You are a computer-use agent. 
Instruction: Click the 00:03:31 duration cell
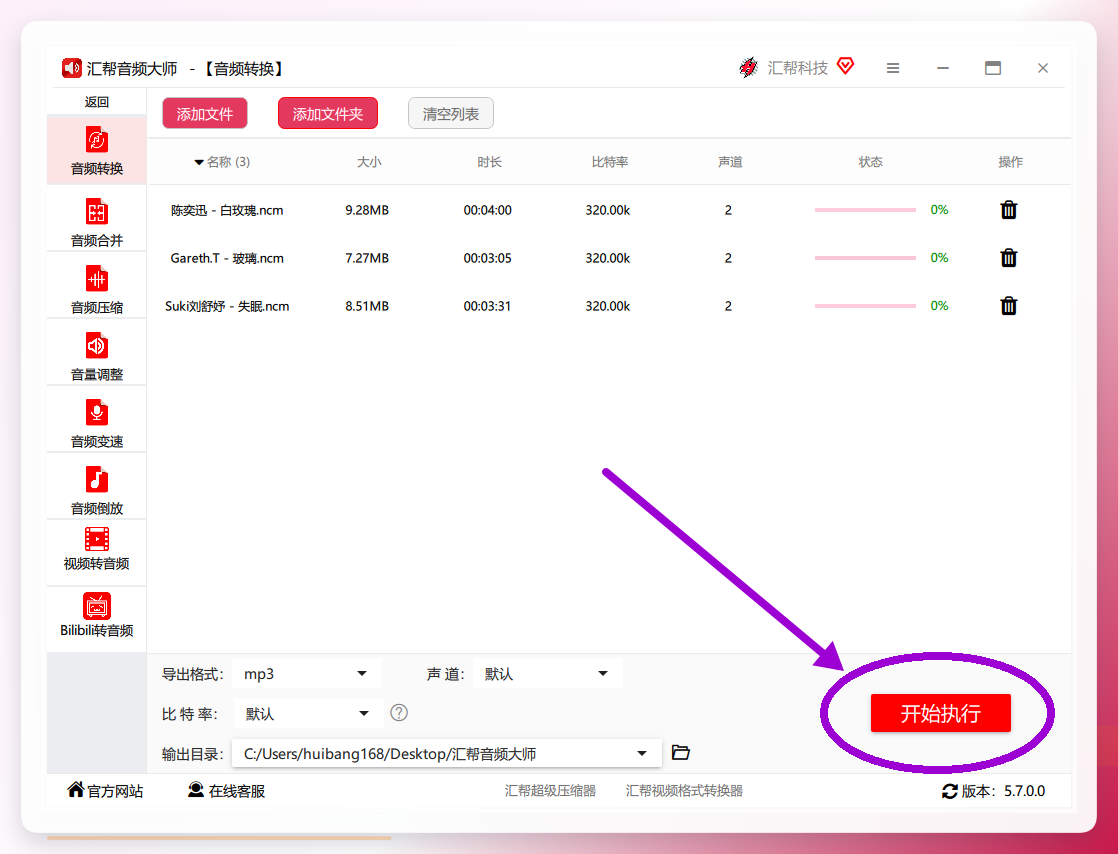pos(488,307)
